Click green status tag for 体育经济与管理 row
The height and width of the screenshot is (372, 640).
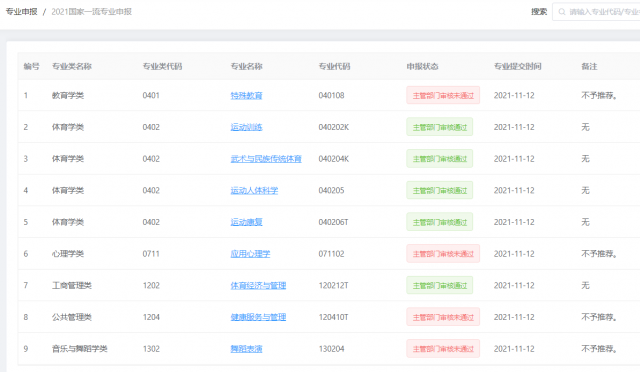point(440,285)
